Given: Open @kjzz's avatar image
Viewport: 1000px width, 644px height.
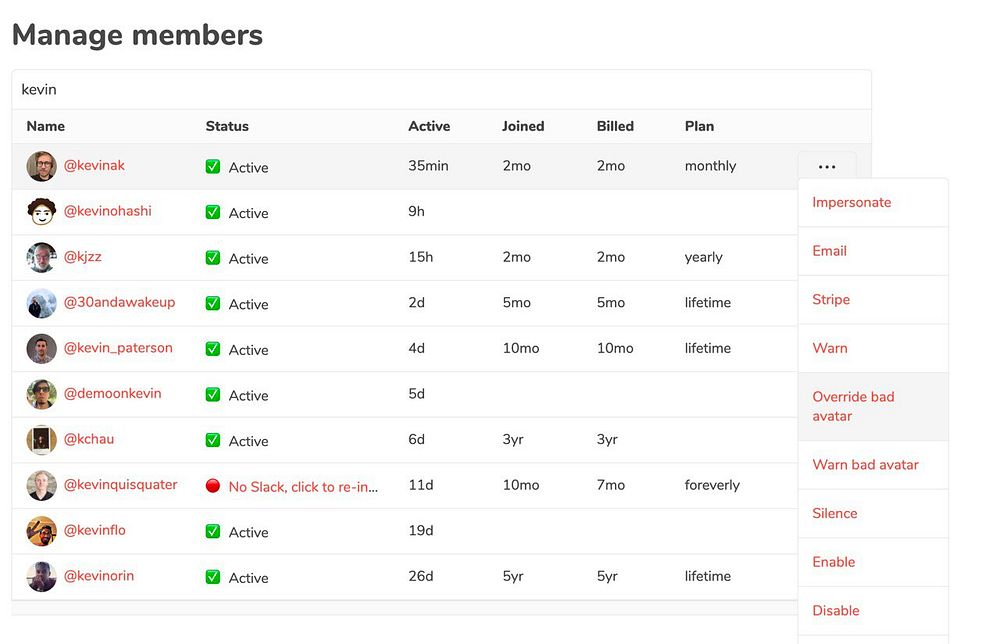Looking at the screenshot, I should [41, 257].
